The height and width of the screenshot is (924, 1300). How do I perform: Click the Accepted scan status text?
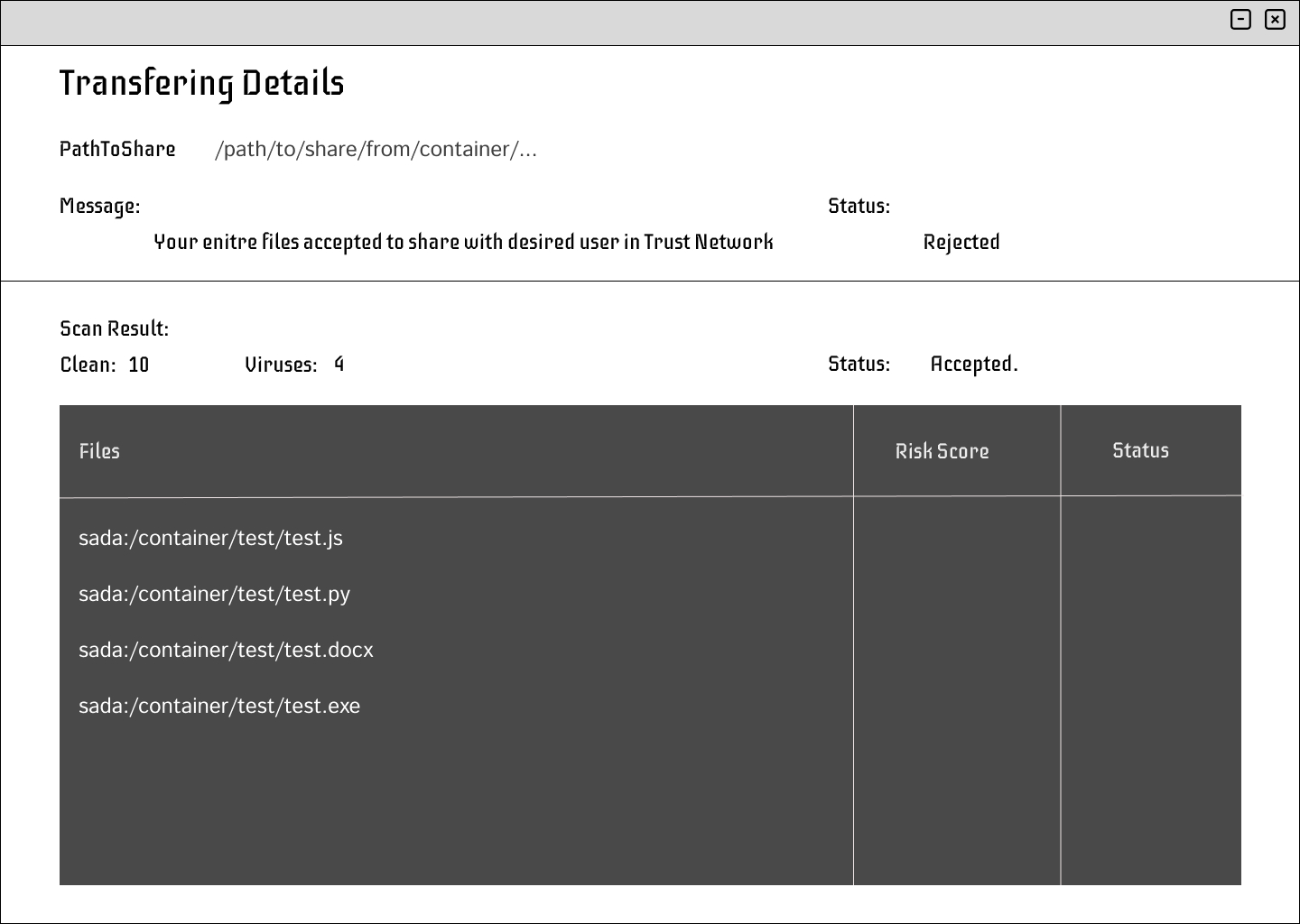973,364
